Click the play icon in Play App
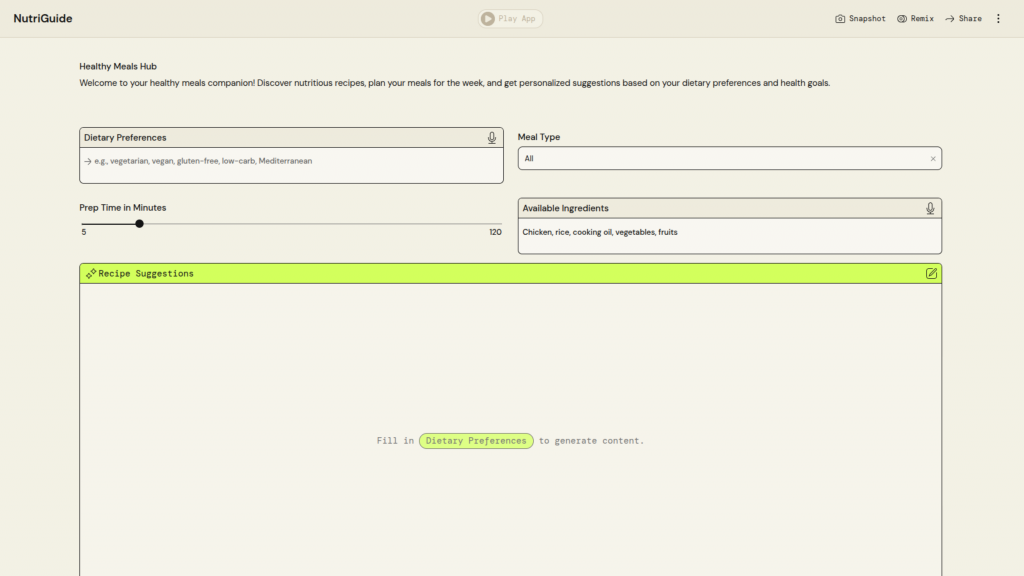Screen dimensions: 1024x576 487,19
